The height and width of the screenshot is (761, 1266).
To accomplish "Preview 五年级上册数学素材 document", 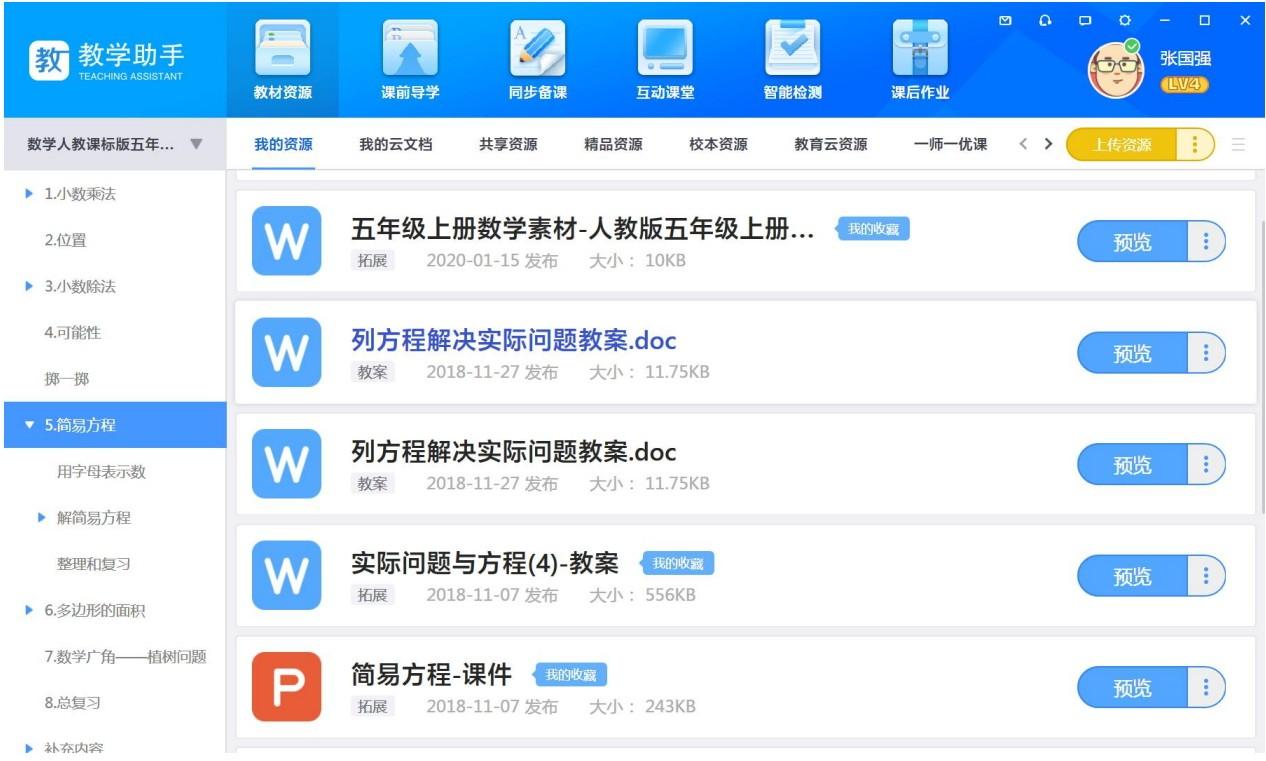I will [1132, 241].
